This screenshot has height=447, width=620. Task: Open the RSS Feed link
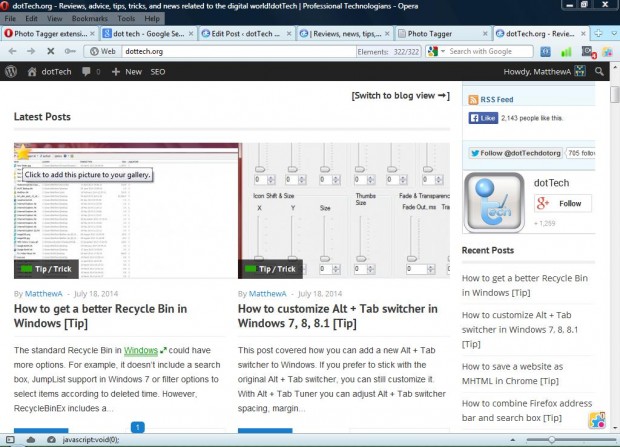(497, 100)
